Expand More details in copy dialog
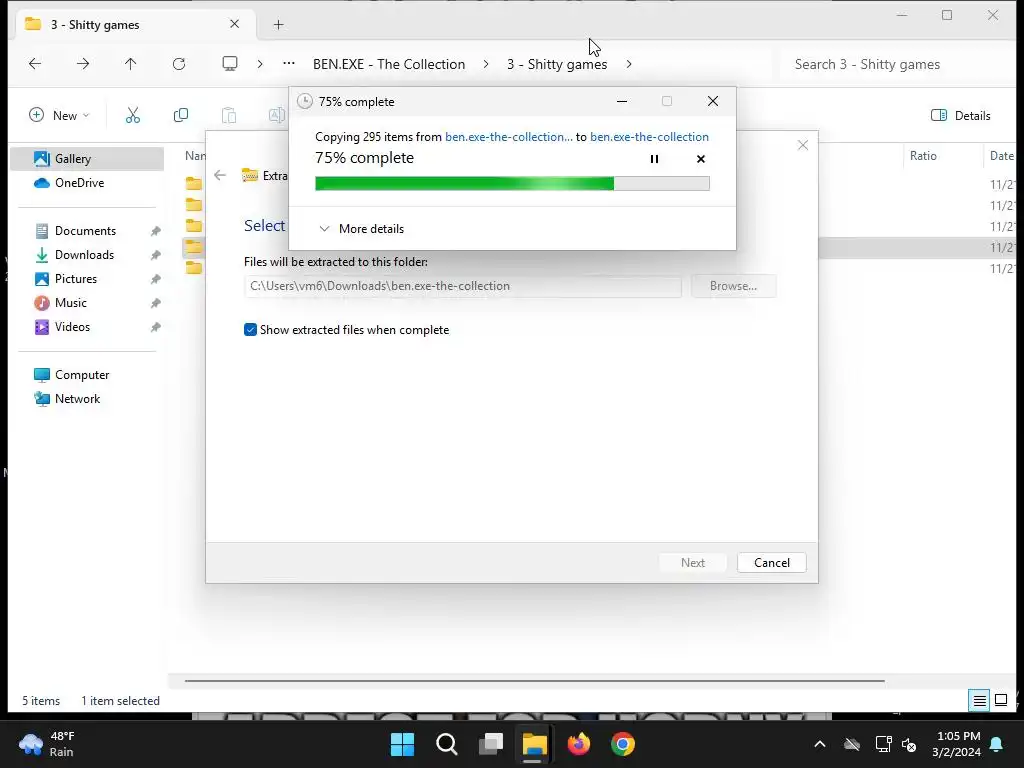This screenshot has width=1024, height=768. tap(361, 229)
